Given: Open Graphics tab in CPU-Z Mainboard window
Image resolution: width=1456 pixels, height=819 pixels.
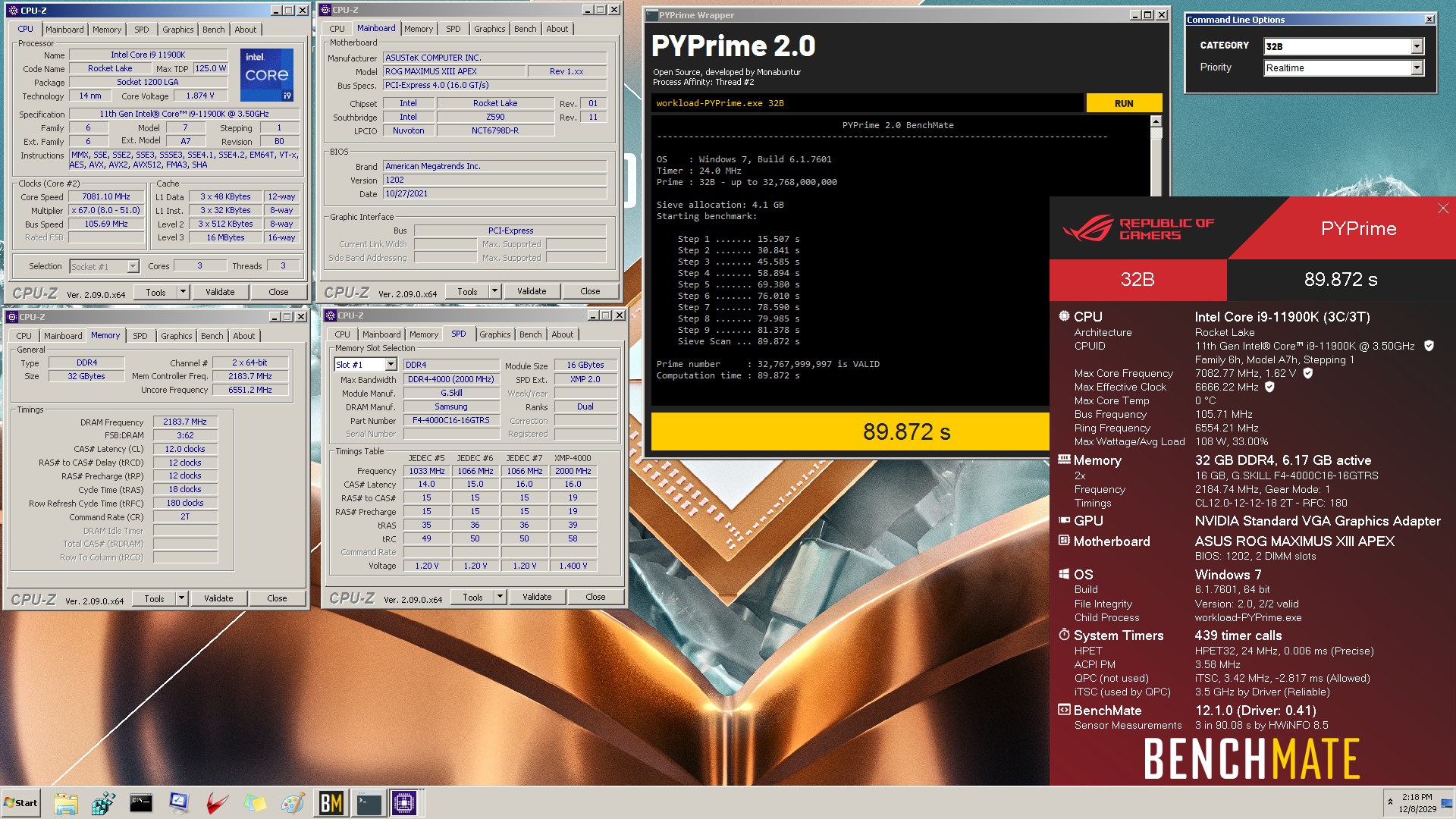Looking at the screenshot, I should [x=489, y=29].
